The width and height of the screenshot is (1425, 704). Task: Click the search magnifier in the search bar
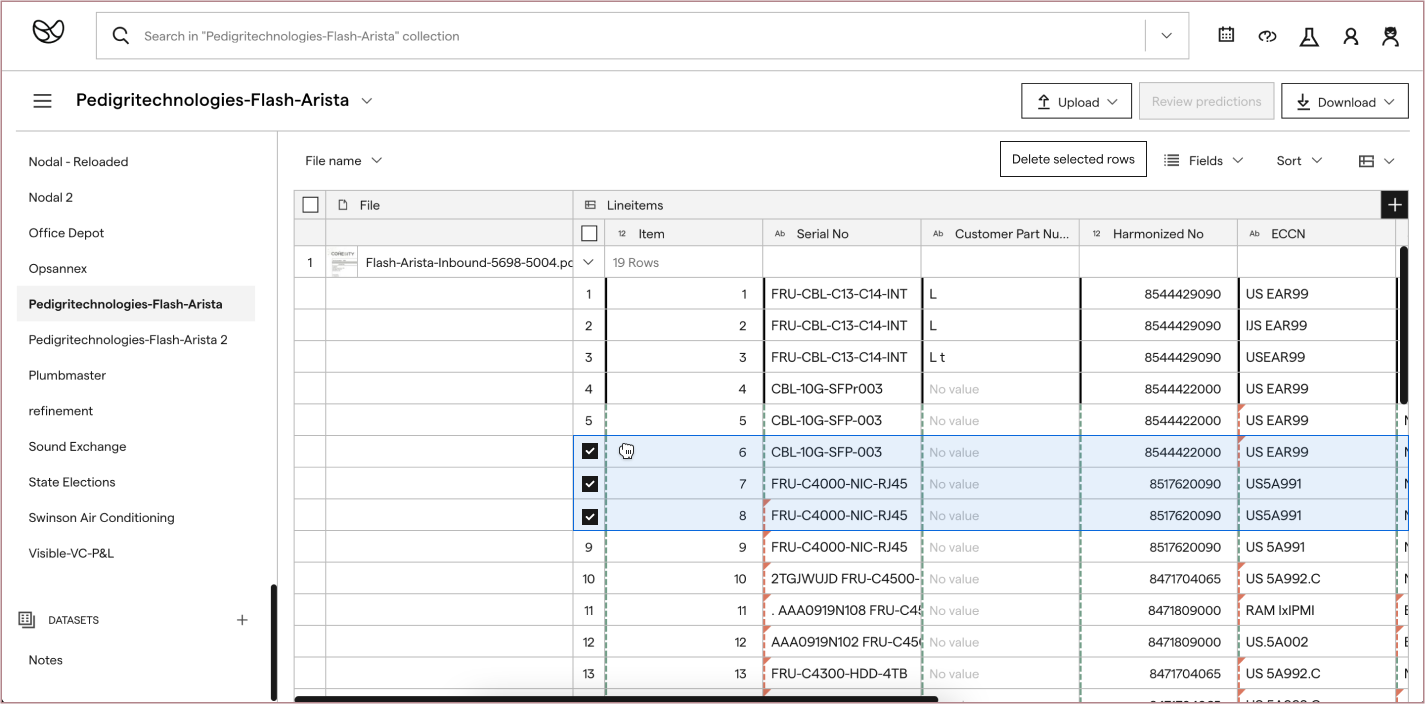[x=120, y=34]
